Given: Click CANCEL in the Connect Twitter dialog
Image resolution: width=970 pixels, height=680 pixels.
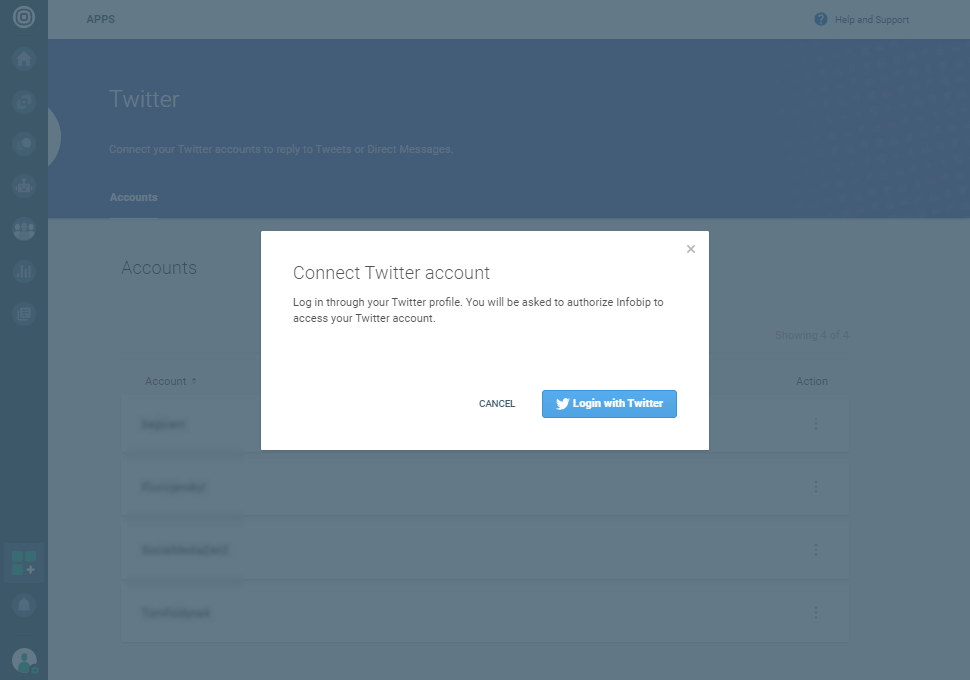Looking at the screenshot, I should (x=497, y=404).
